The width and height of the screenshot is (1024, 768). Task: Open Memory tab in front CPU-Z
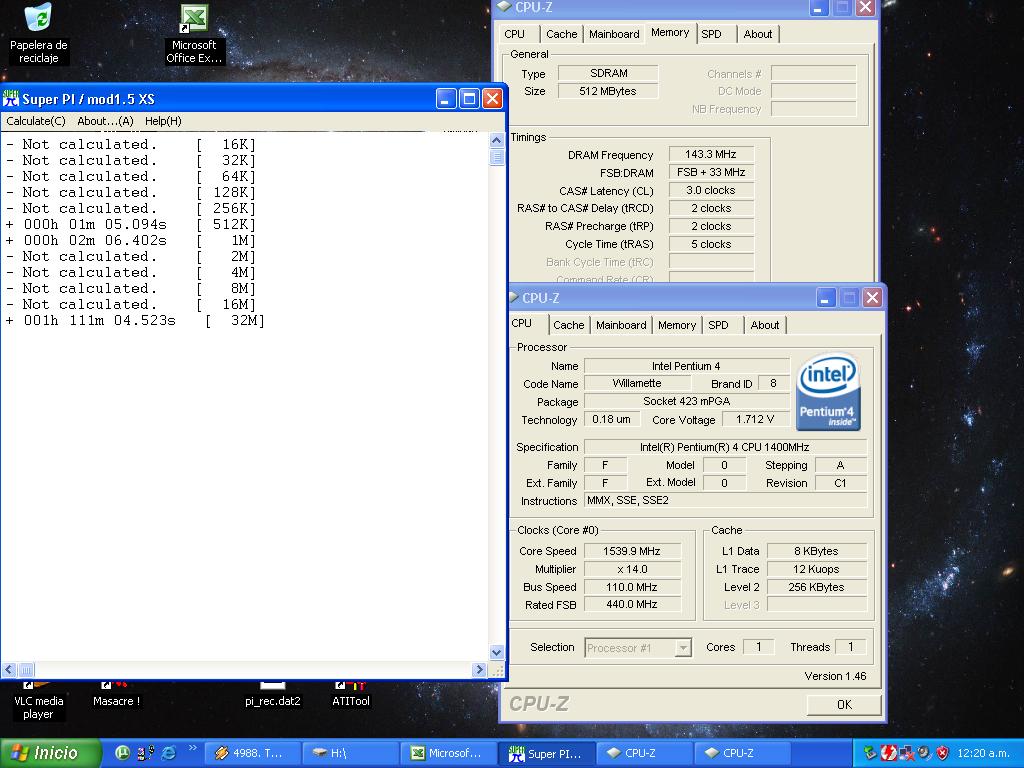tap(677, 325)
